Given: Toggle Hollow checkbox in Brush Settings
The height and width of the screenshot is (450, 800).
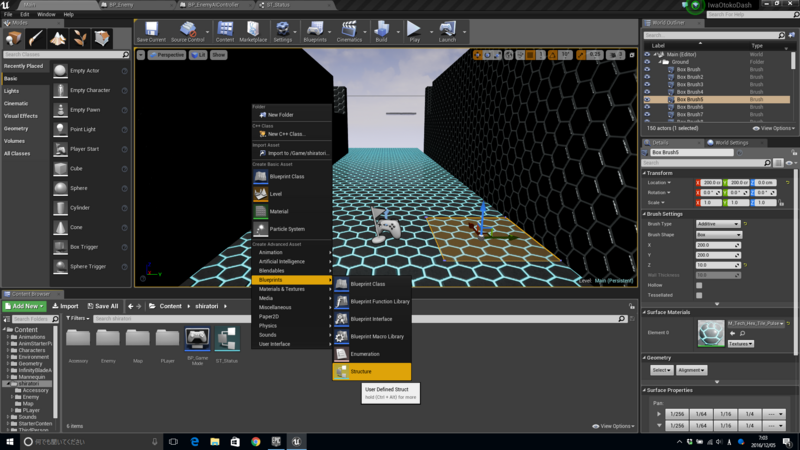Looking at the screenshot, I should pyautogui.click(x=699, y=285).
